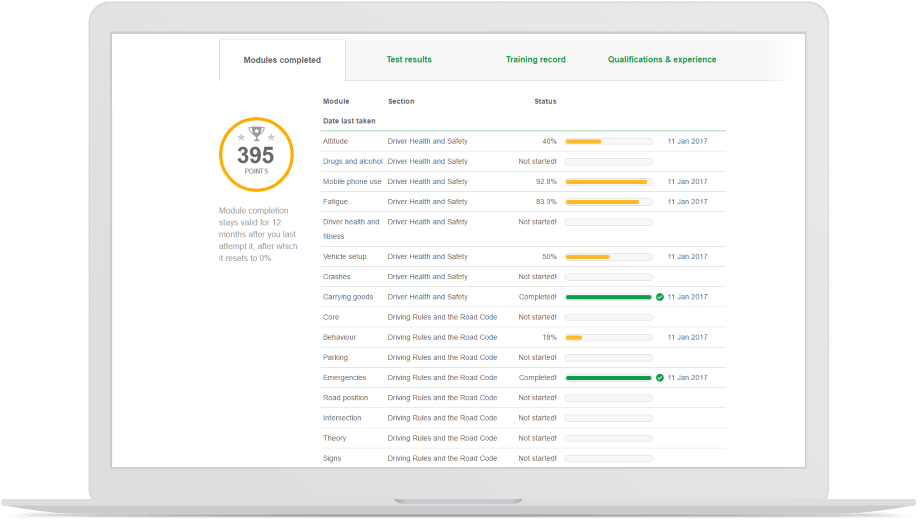Click the empty Signs progress bar
The width and height of the screenshot is (920, 524).
608,459
